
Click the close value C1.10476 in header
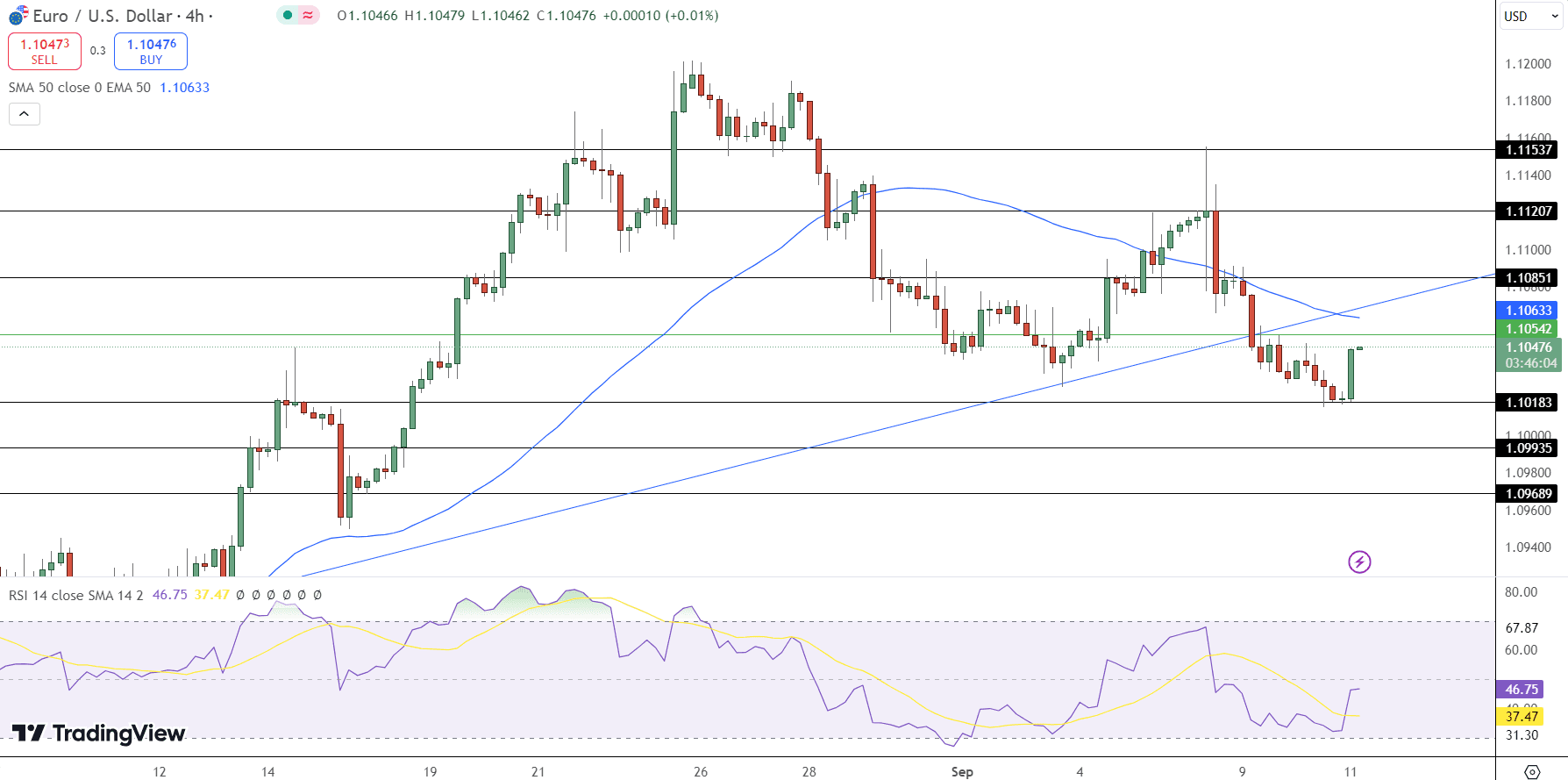click(x=567, y=16)
